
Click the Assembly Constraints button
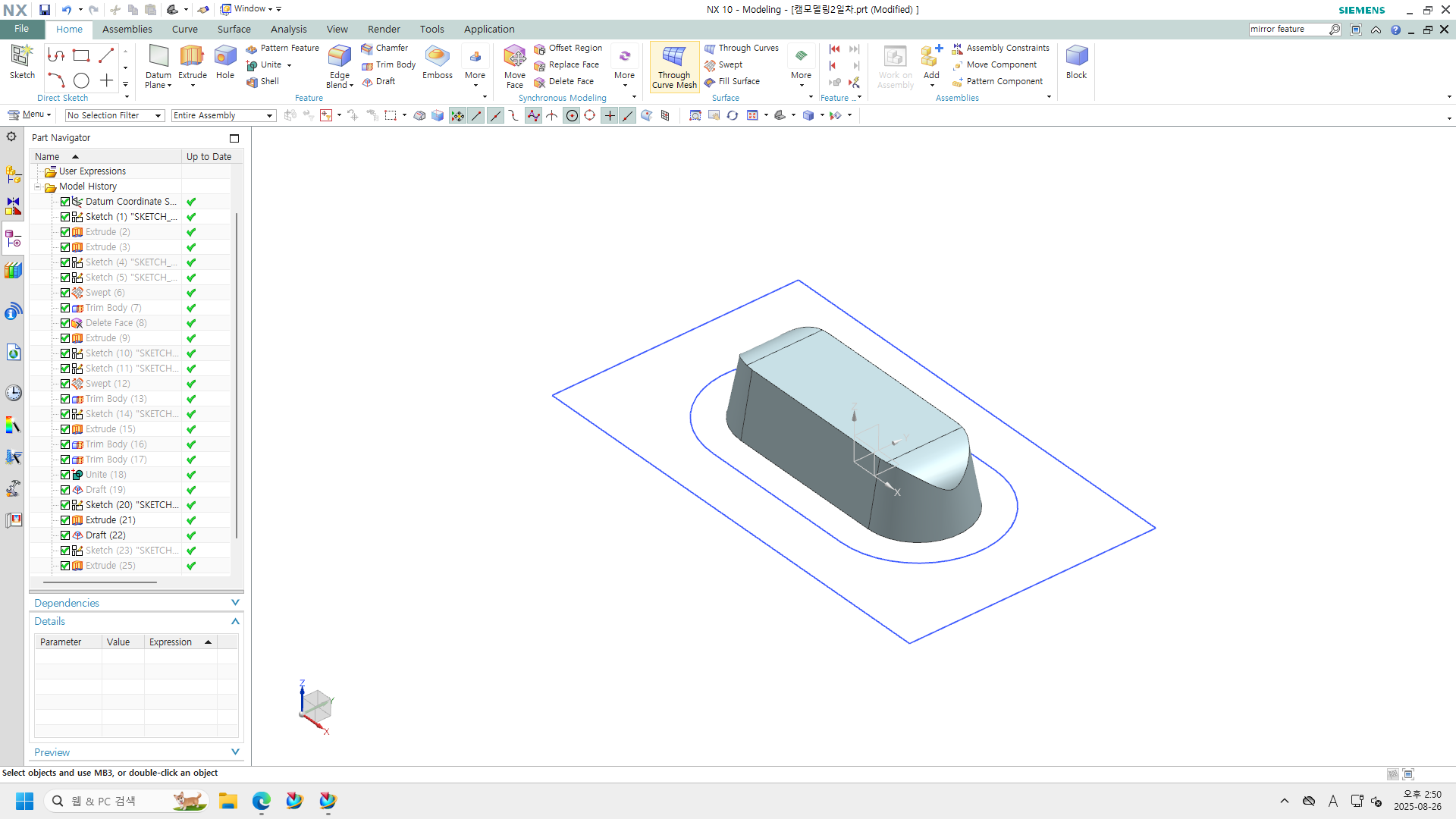tap(1001, 48)
